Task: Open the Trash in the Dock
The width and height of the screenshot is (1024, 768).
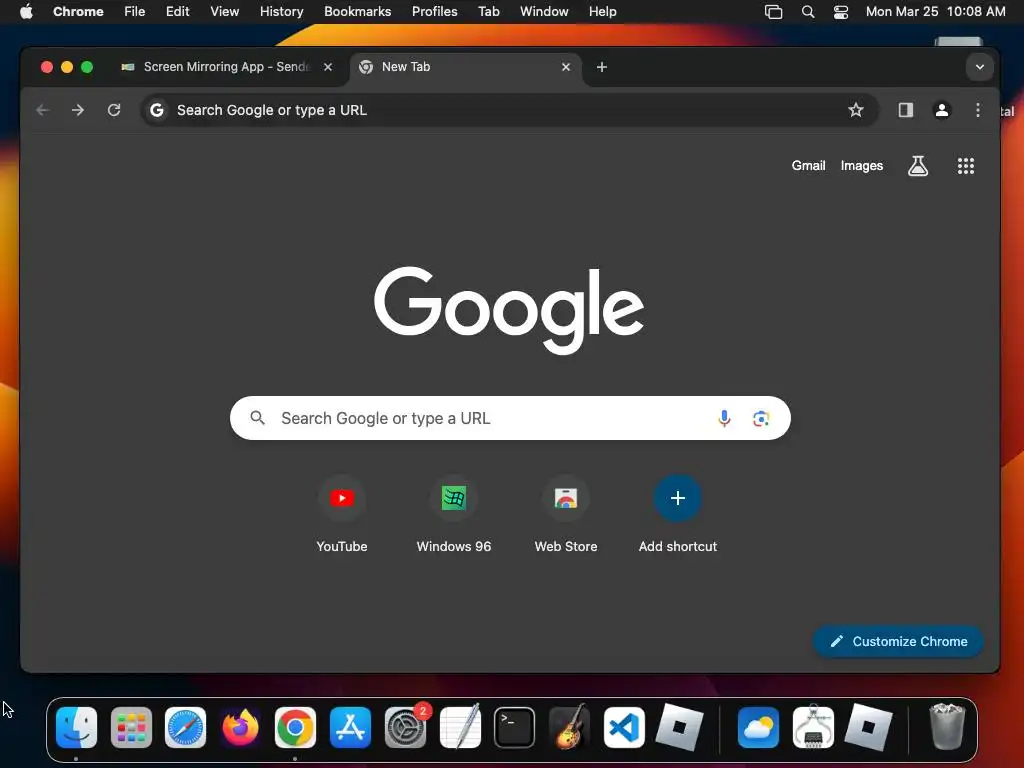Action: pos(946,726)
